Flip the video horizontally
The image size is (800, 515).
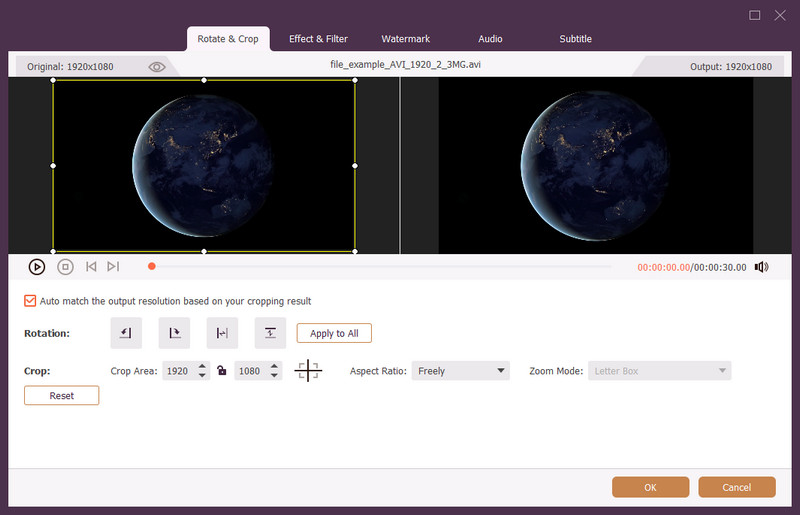(x=222, y=333)
